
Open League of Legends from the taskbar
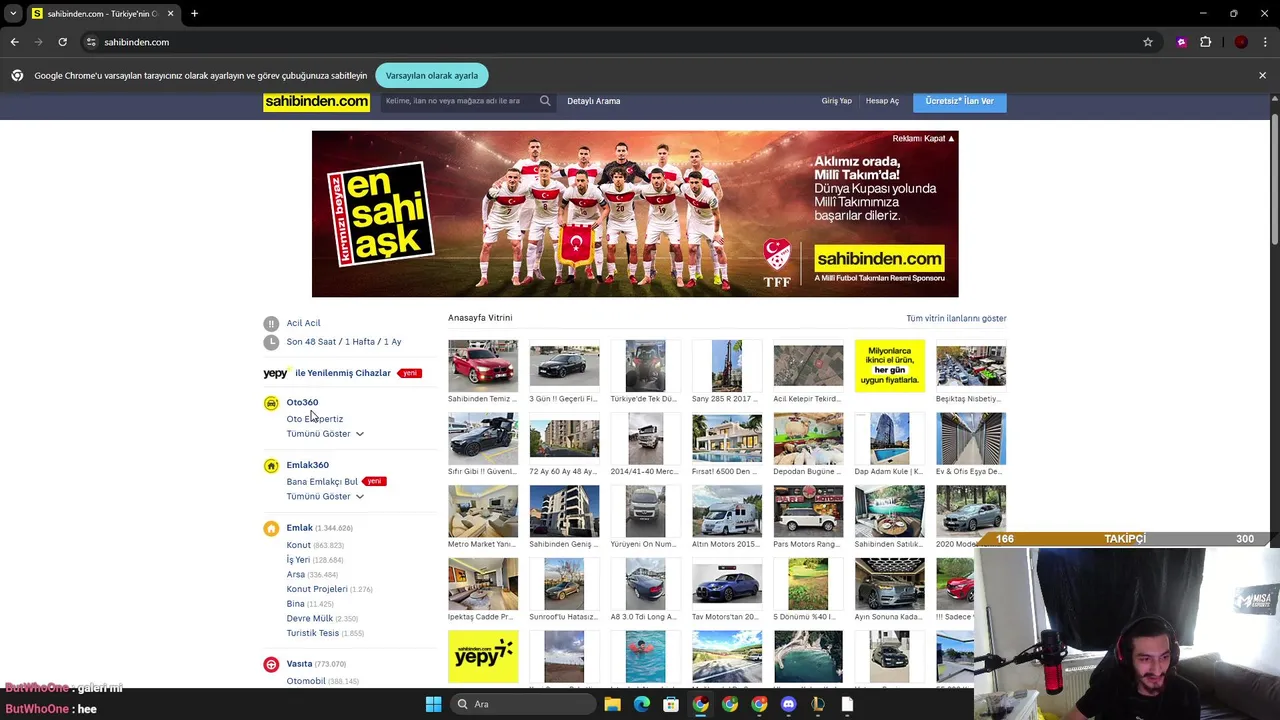pos(817,704)
